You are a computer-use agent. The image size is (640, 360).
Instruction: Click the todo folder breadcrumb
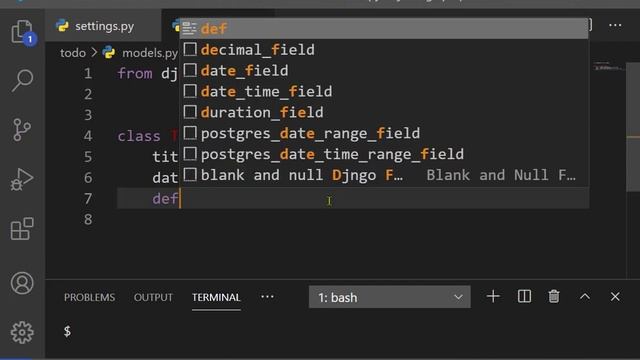(x=73, y=53)
